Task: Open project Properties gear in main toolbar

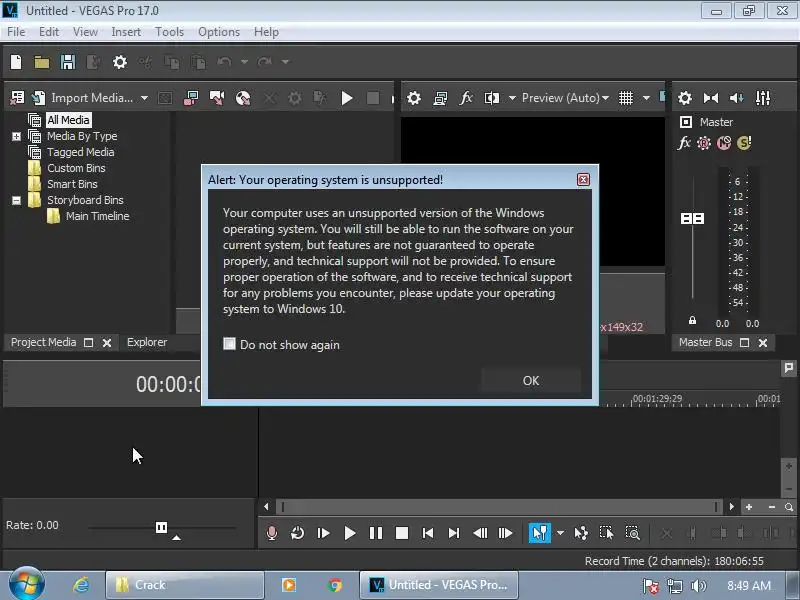Action: point(119,62)
